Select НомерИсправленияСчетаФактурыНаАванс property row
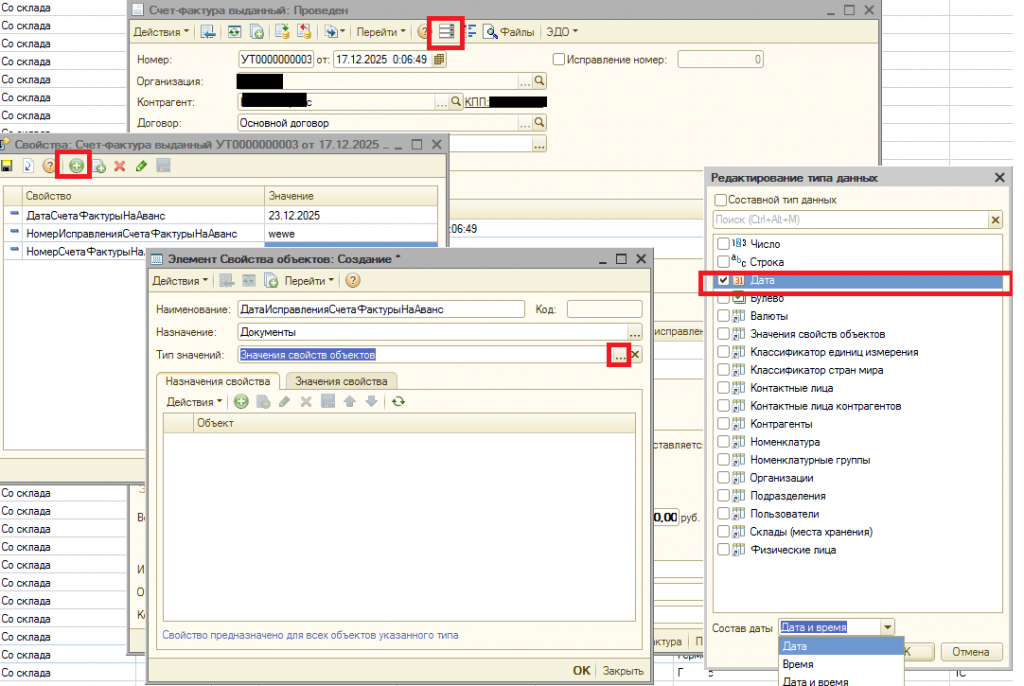Image resolution: width=1024 pixels, height=686 pixels. [x=221, y=233]
